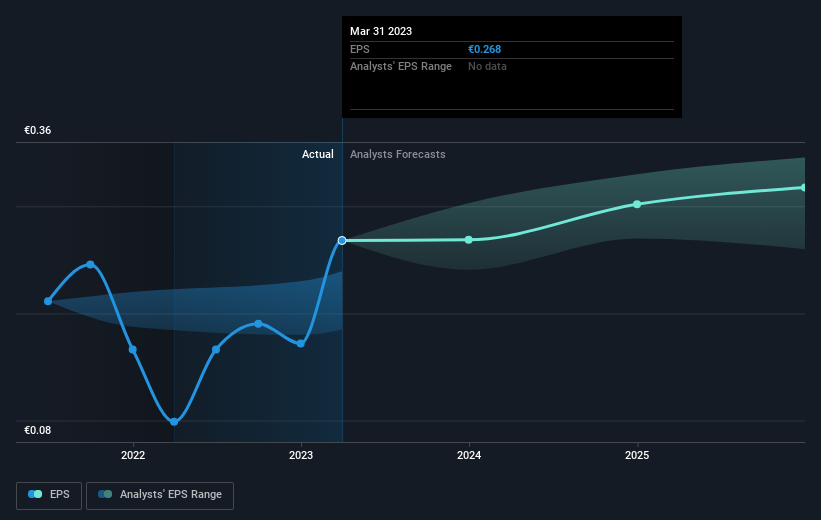Image resolution: width=821 pixels, height=520 pixels.
Task: Select the highlighted Mar 31 2023 data point
Action: pyautogui.click(x=342, y=240)
